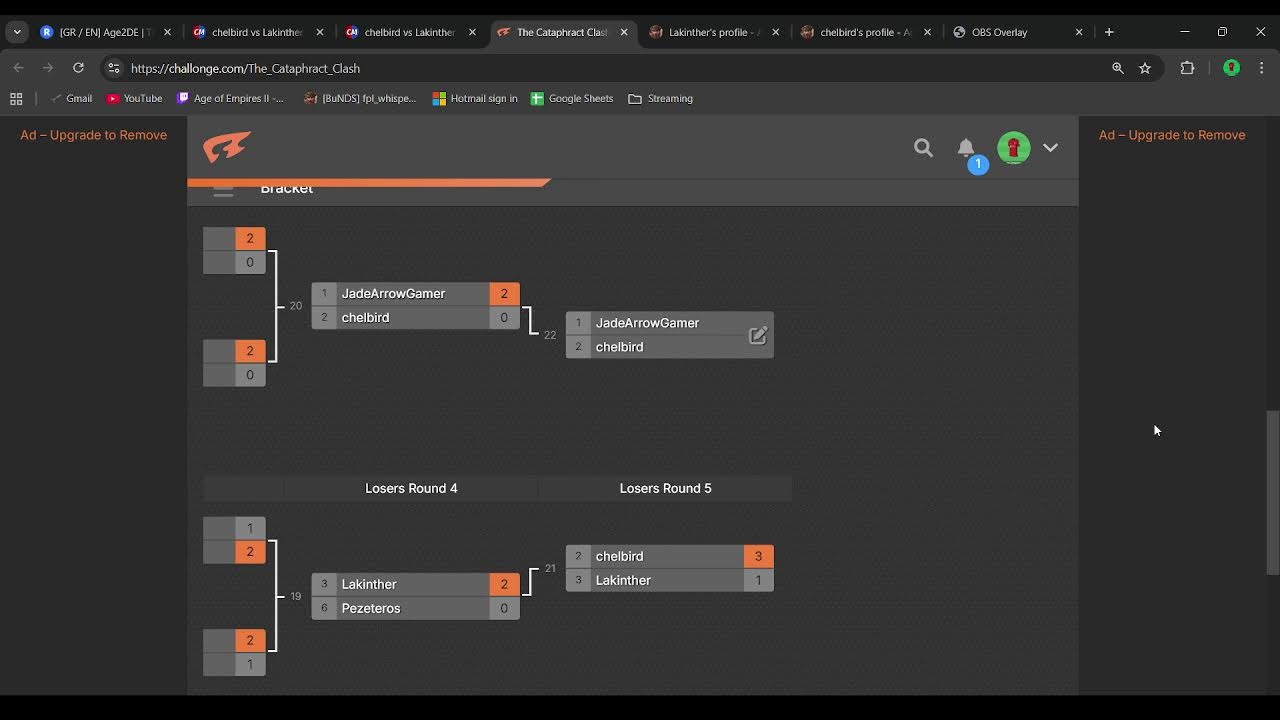1280x720 pixels.
Task: Expand the account menu chevron
Action: click(1050, 148)
